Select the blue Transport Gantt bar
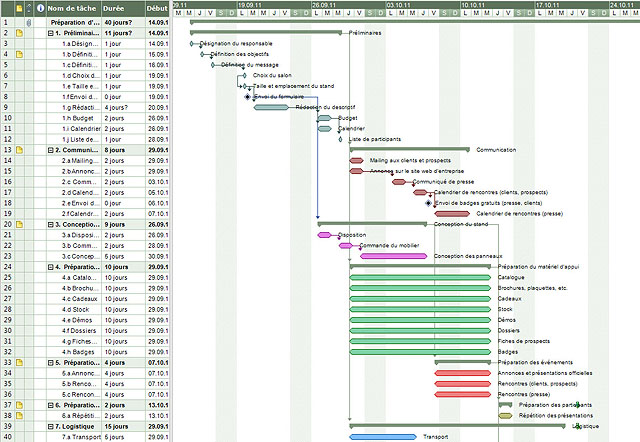Image resolution: width=640 pixels, height=442 pixels. click(383, 437)
